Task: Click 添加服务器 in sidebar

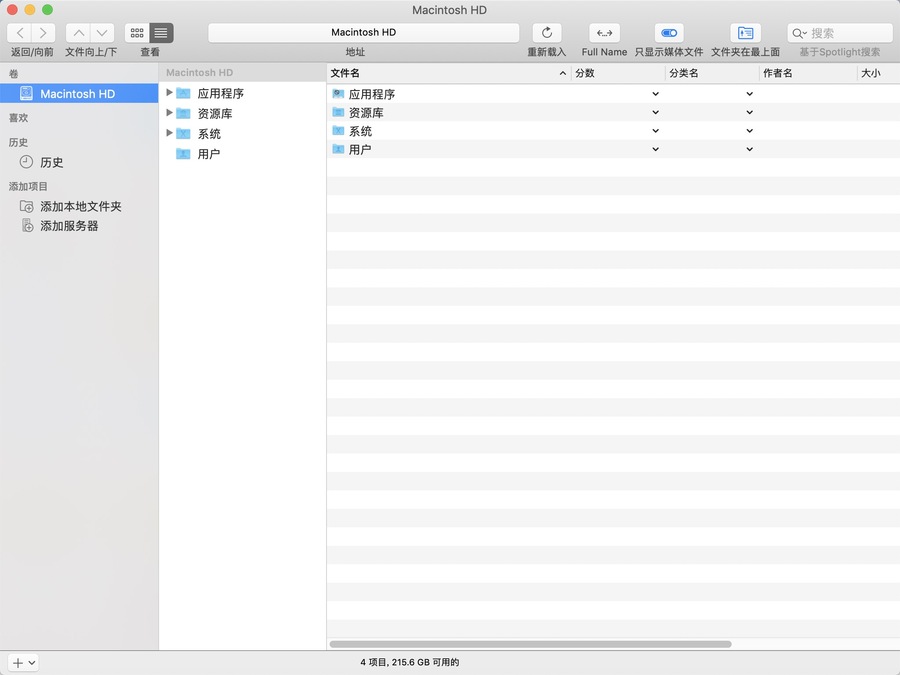Action: tap(69, 226)
